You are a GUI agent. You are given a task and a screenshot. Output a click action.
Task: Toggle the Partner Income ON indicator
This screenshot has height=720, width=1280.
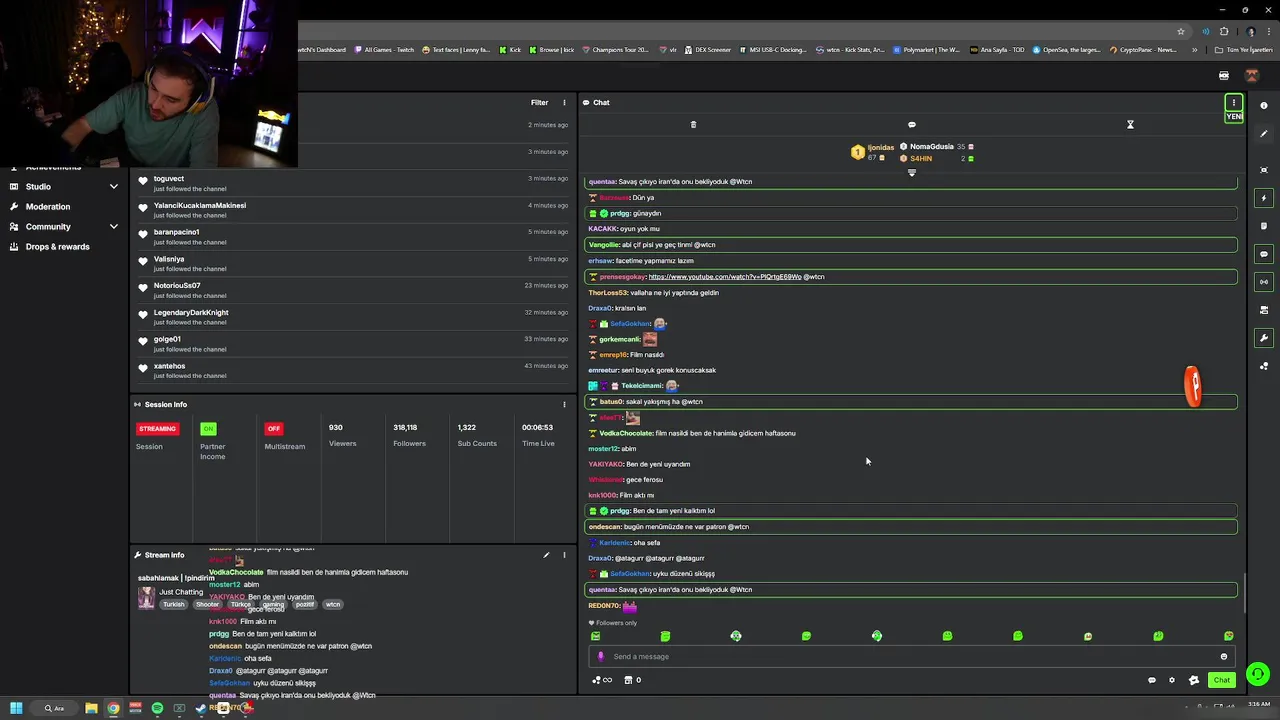(x=208, y=429)
